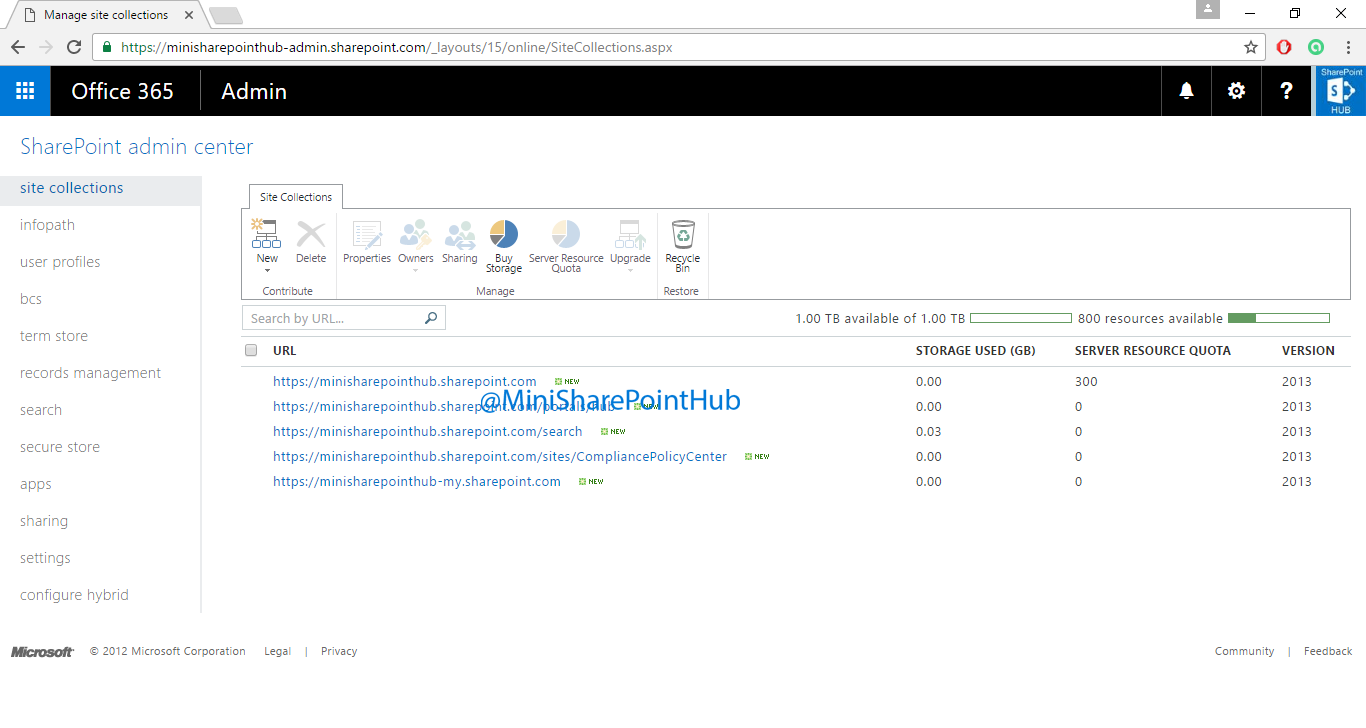
Task: Open the CompliancePolicyCenter site collection link
Action: point(500,456)
